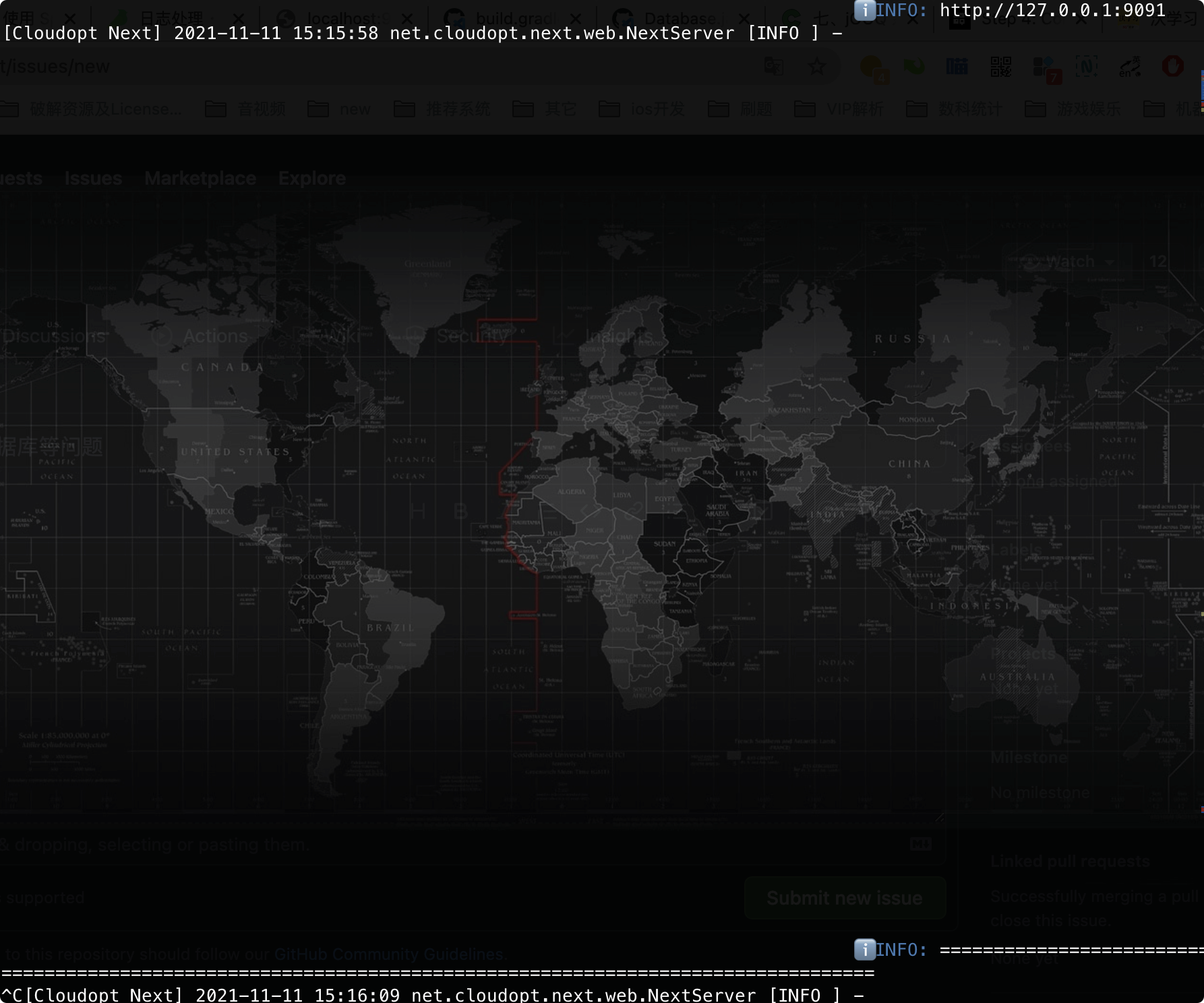
Task: Close the build.gradle browser tab
Action: pyautogui.click(x=575, y=19)
